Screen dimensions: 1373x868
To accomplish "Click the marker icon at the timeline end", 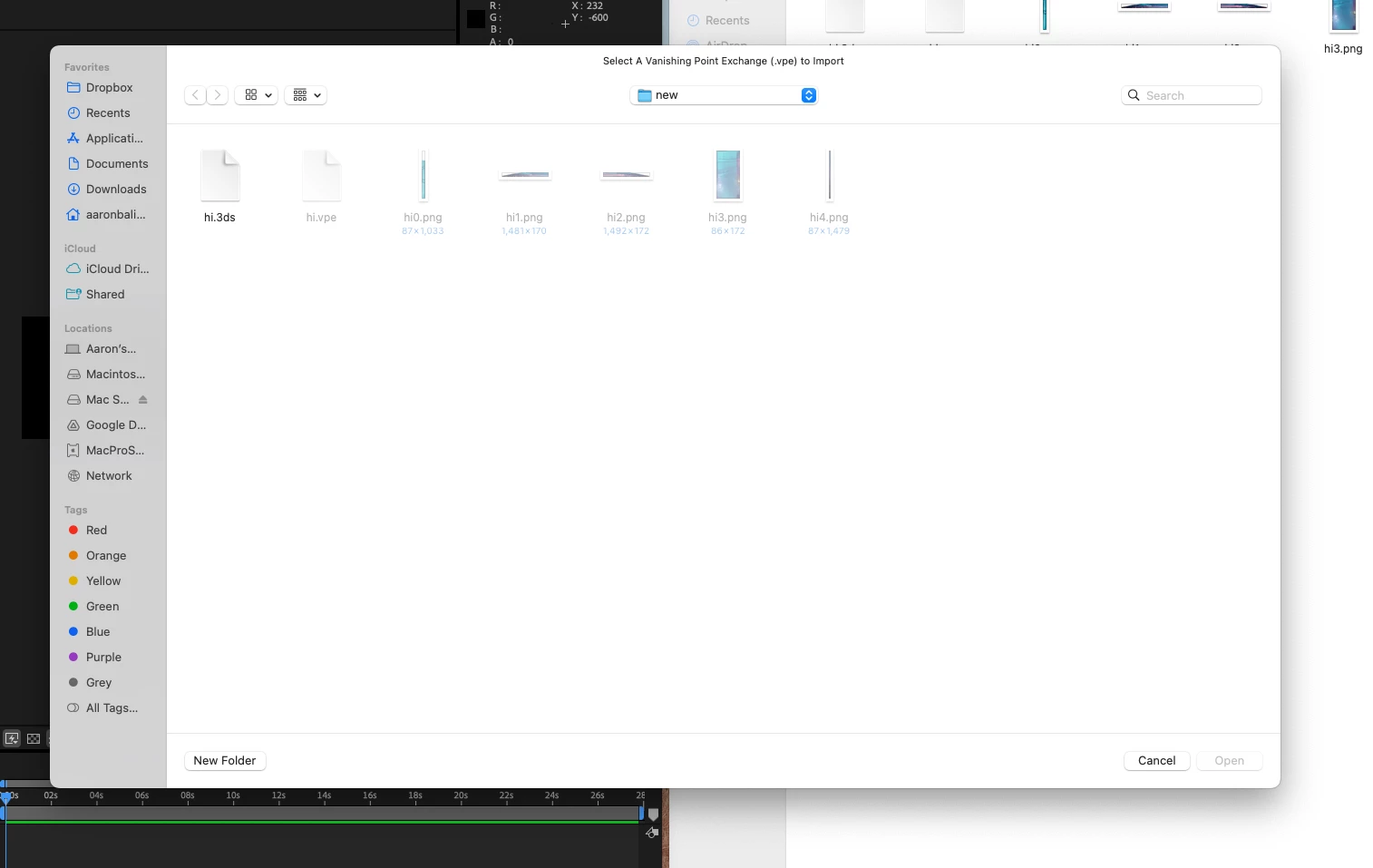I will point(653,815).
